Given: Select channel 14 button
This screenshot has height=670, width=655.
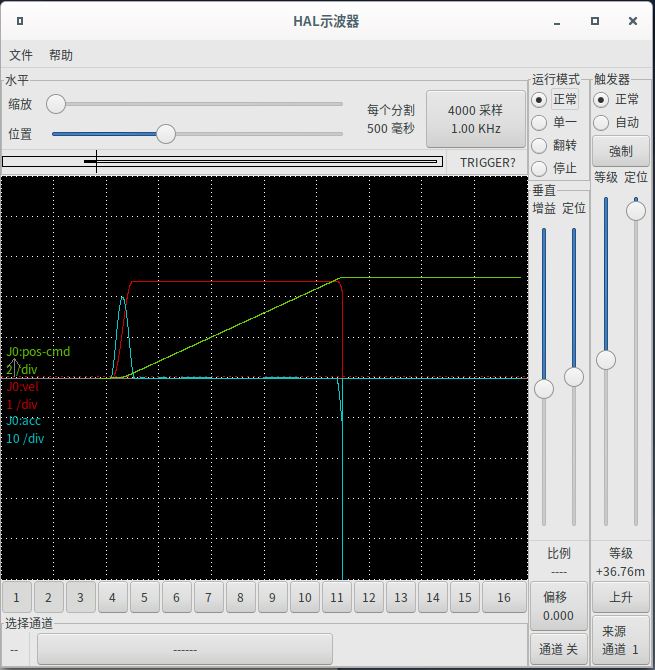Looking at the screenshot, I should pos(433,597).
